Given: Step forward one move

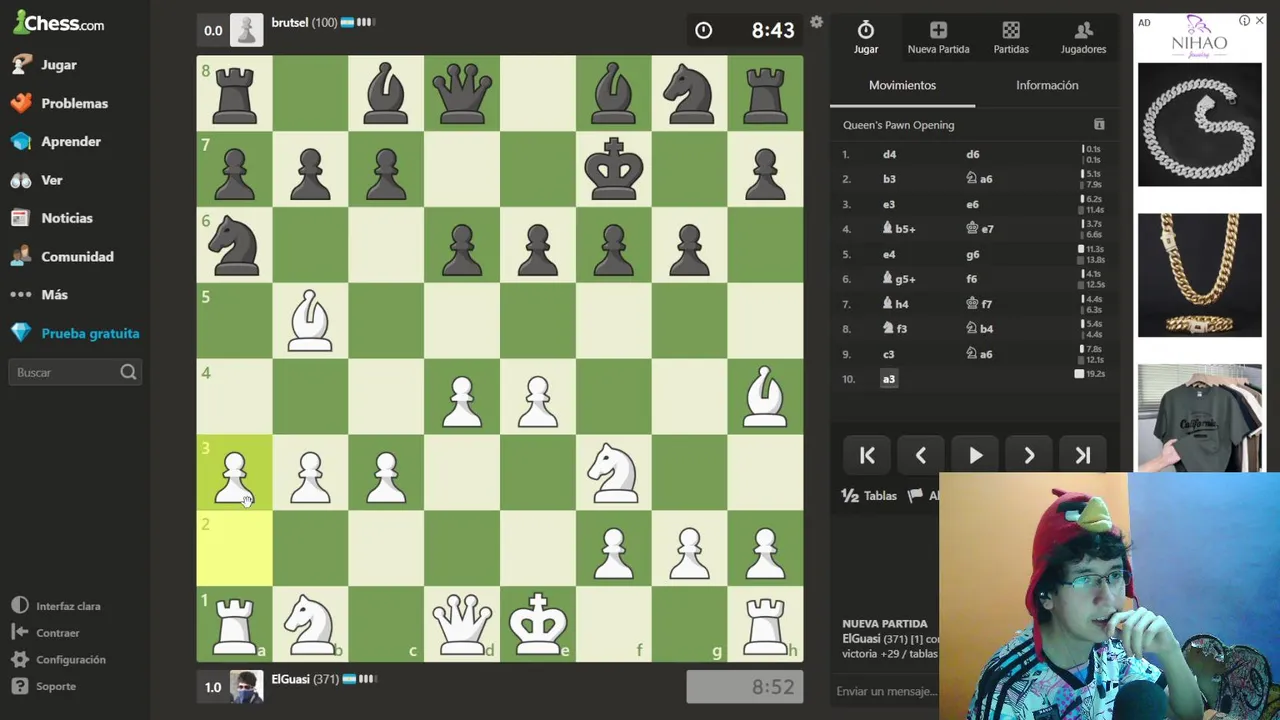Looking at the screenshot, I should [x=1029, y=456].
